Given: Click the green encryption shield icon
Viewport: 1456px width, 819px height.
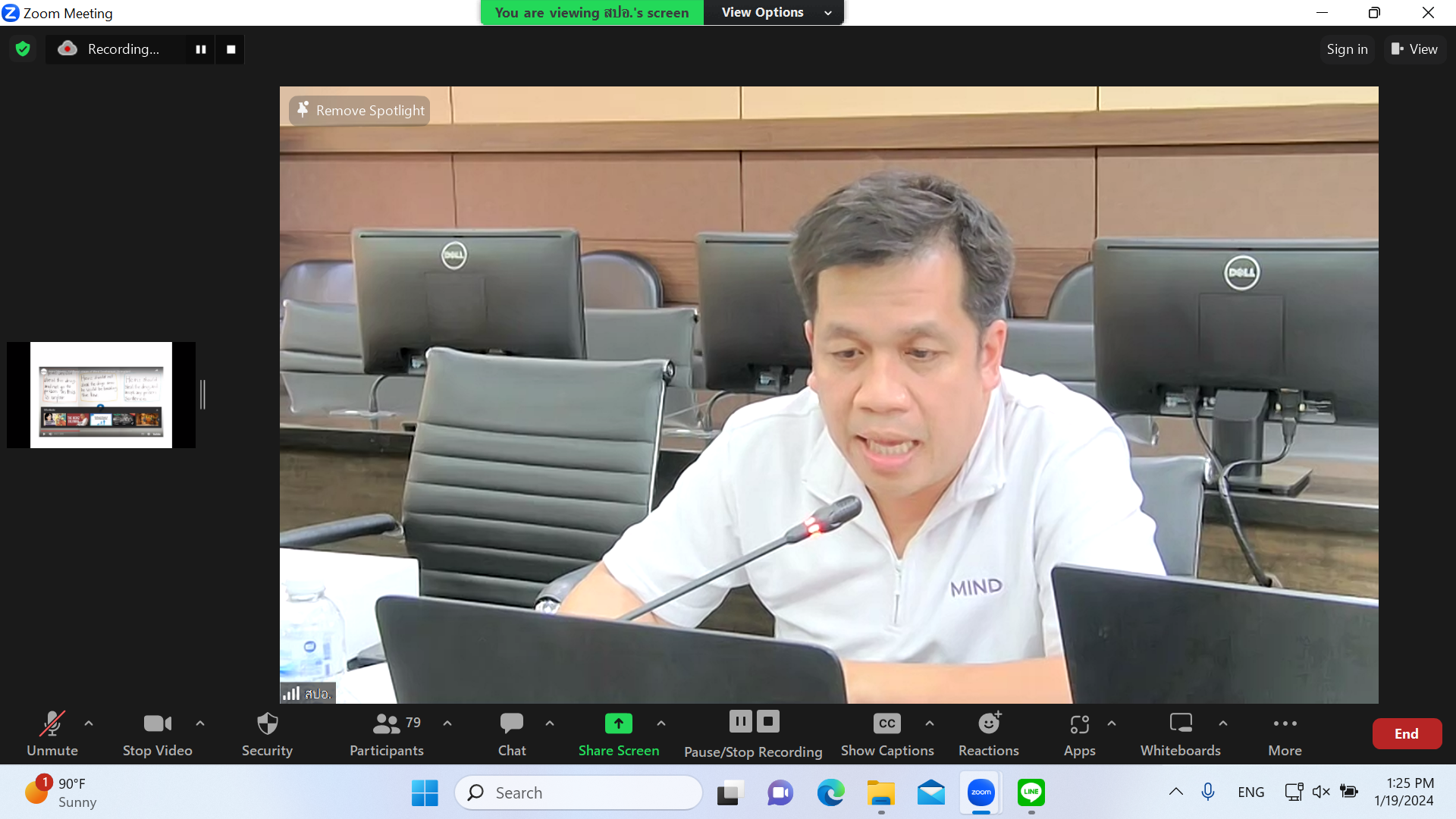Looking at the screenshot, I should [x=23, y=49].
